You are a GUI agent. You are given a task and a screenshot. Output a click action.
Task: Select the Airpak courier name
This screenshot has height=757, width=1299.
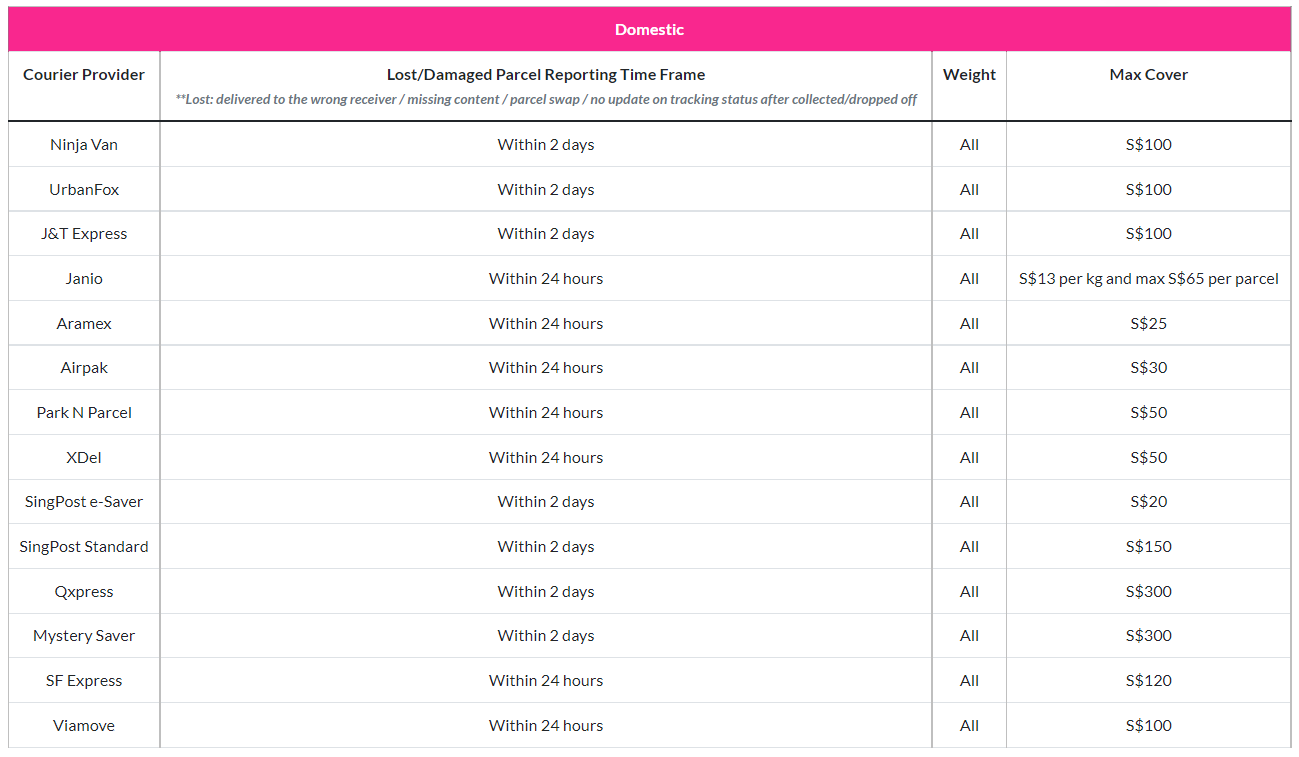coord(84,368)
